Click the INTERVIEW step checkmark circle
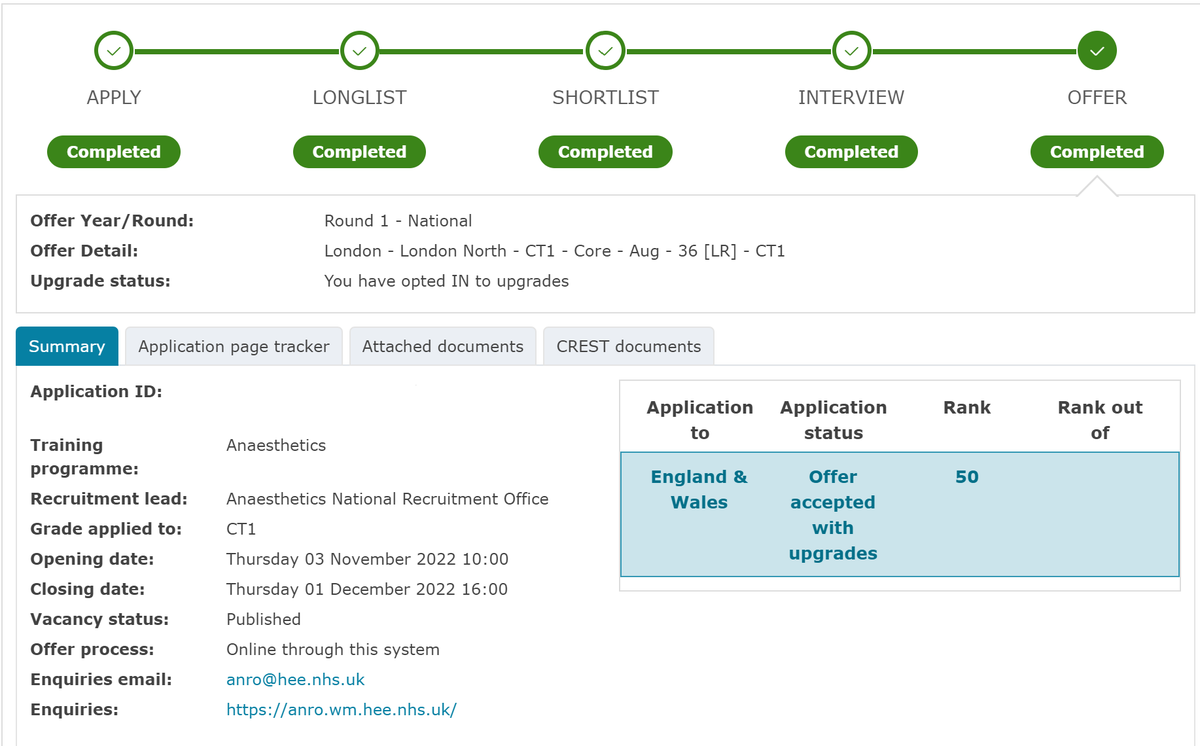1200x746 pixels. 851,50
